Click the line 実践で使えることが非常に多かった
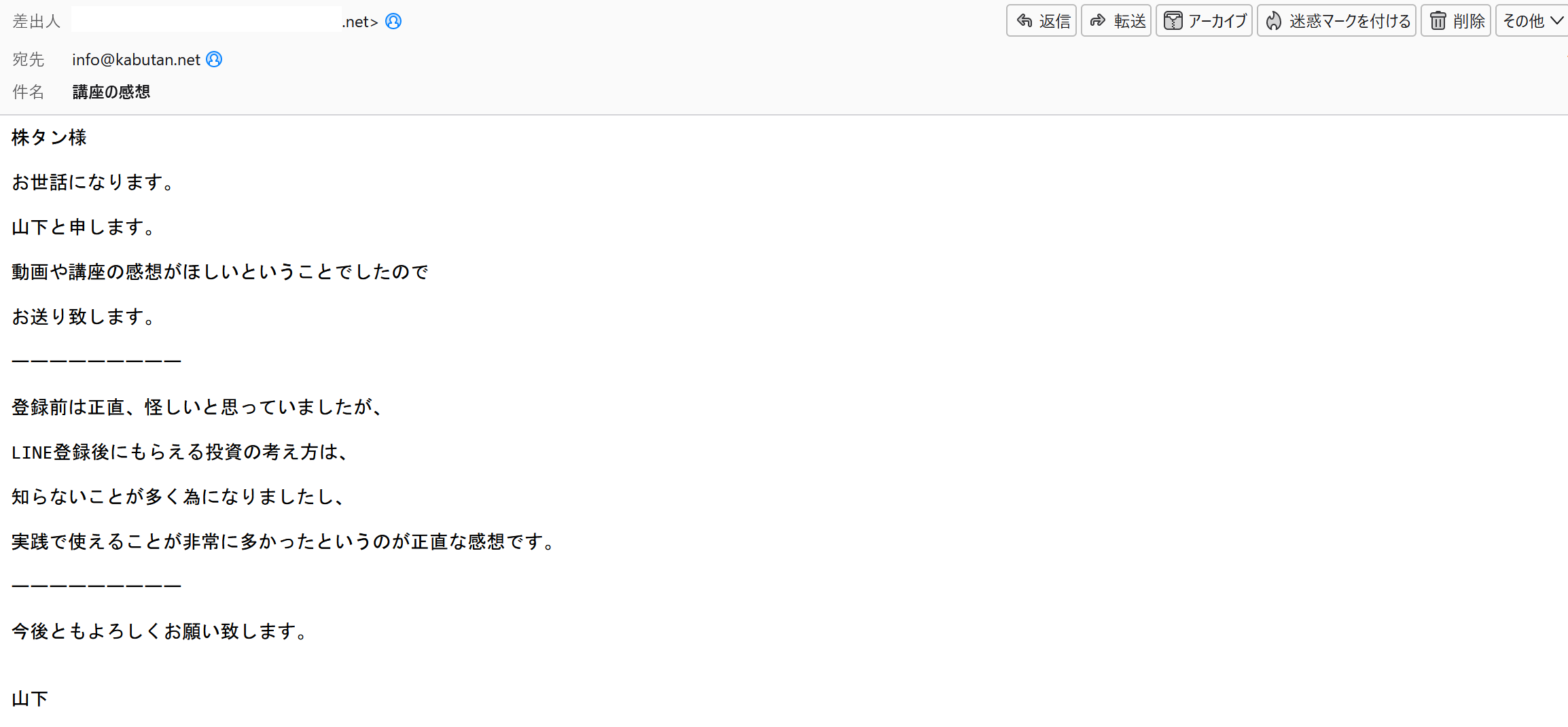Screen dimensions: 1568x727 click(285, 542)
